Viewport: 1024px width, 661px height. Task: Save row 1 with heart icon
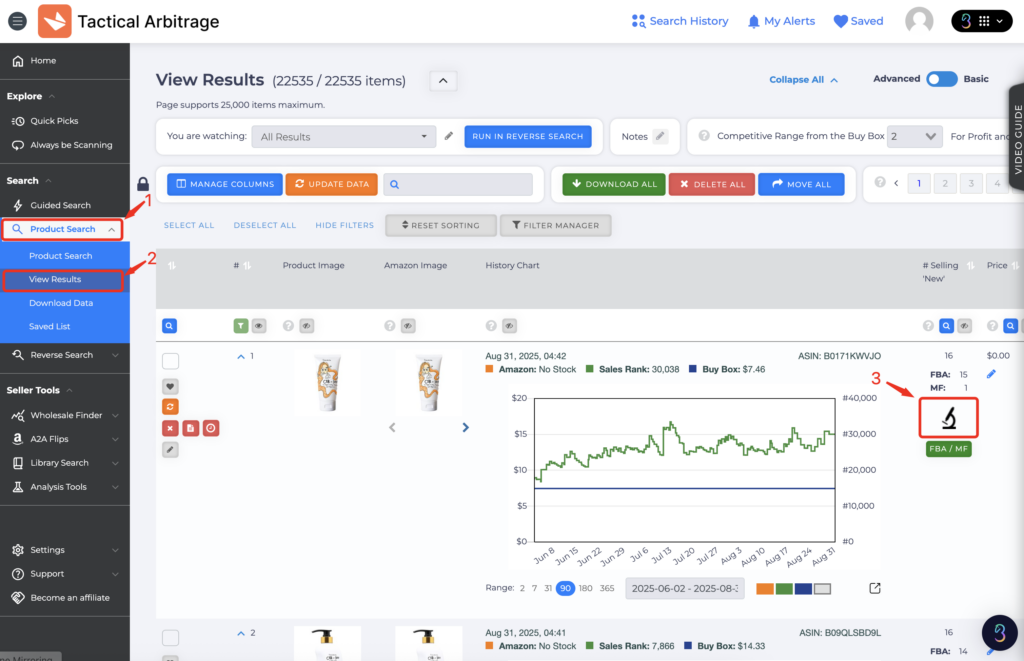(170, 387)
